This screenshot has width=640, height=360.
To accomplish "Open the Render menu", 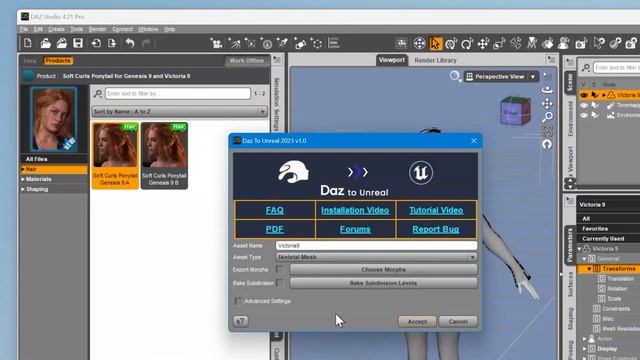I will click(97, 29).
